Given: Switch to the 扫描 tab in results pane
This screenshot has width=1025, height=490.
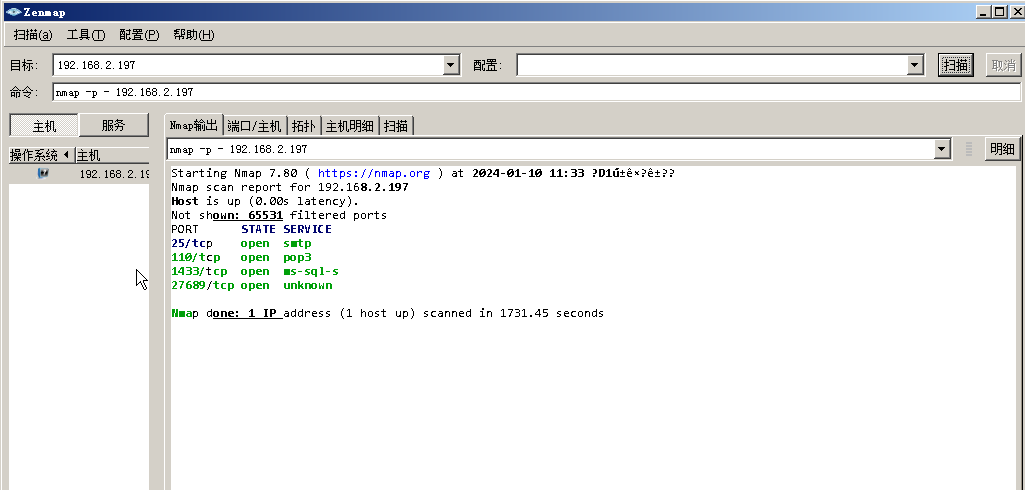Looking at the screenshot, I should (x=396, y=126).
